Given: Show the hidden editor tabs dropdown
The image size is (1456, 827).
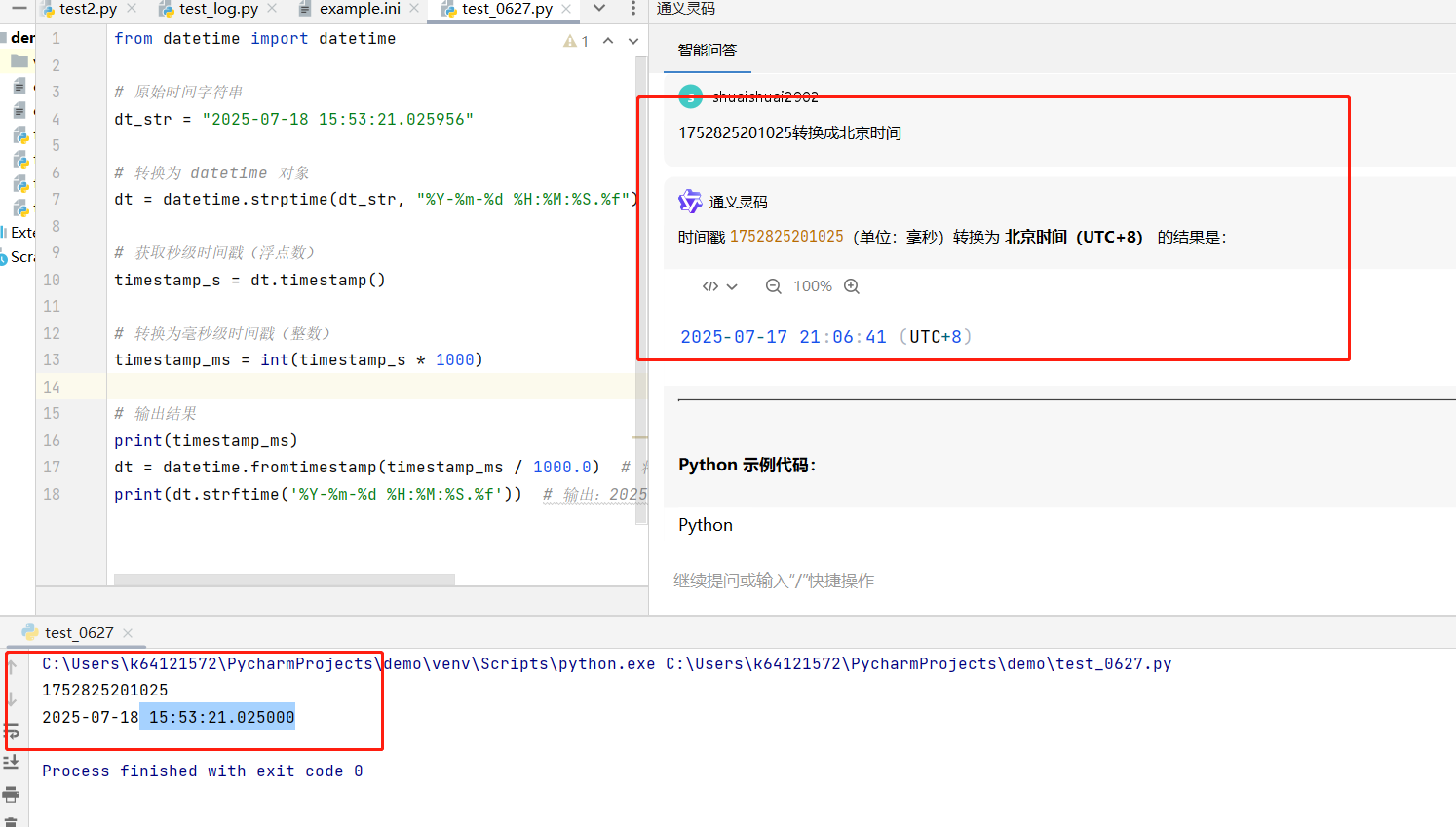Looking at the screenshot, I should tap(599, 9).
